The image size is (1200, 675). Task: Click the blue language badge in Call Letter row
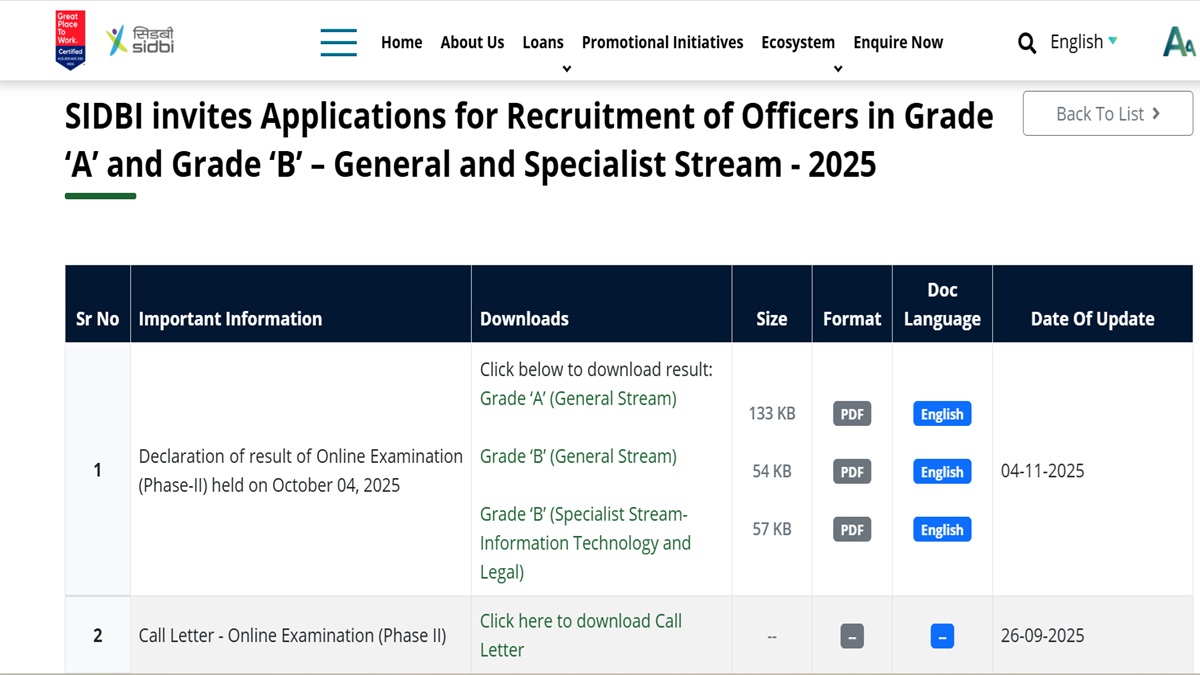[941, 635]
